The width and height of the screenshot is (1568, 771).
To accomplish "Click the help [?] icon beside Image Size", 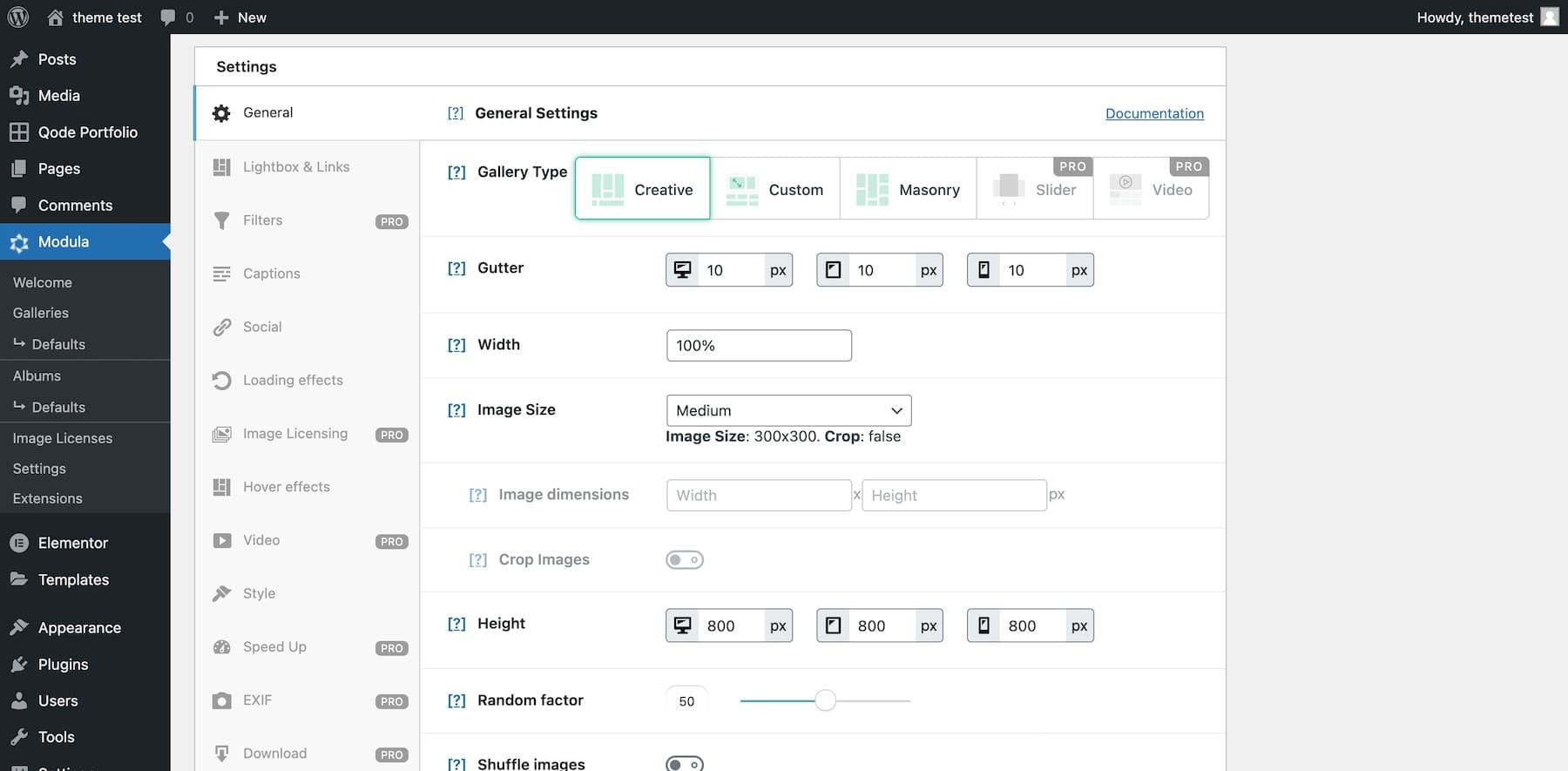I will [456, 410].
